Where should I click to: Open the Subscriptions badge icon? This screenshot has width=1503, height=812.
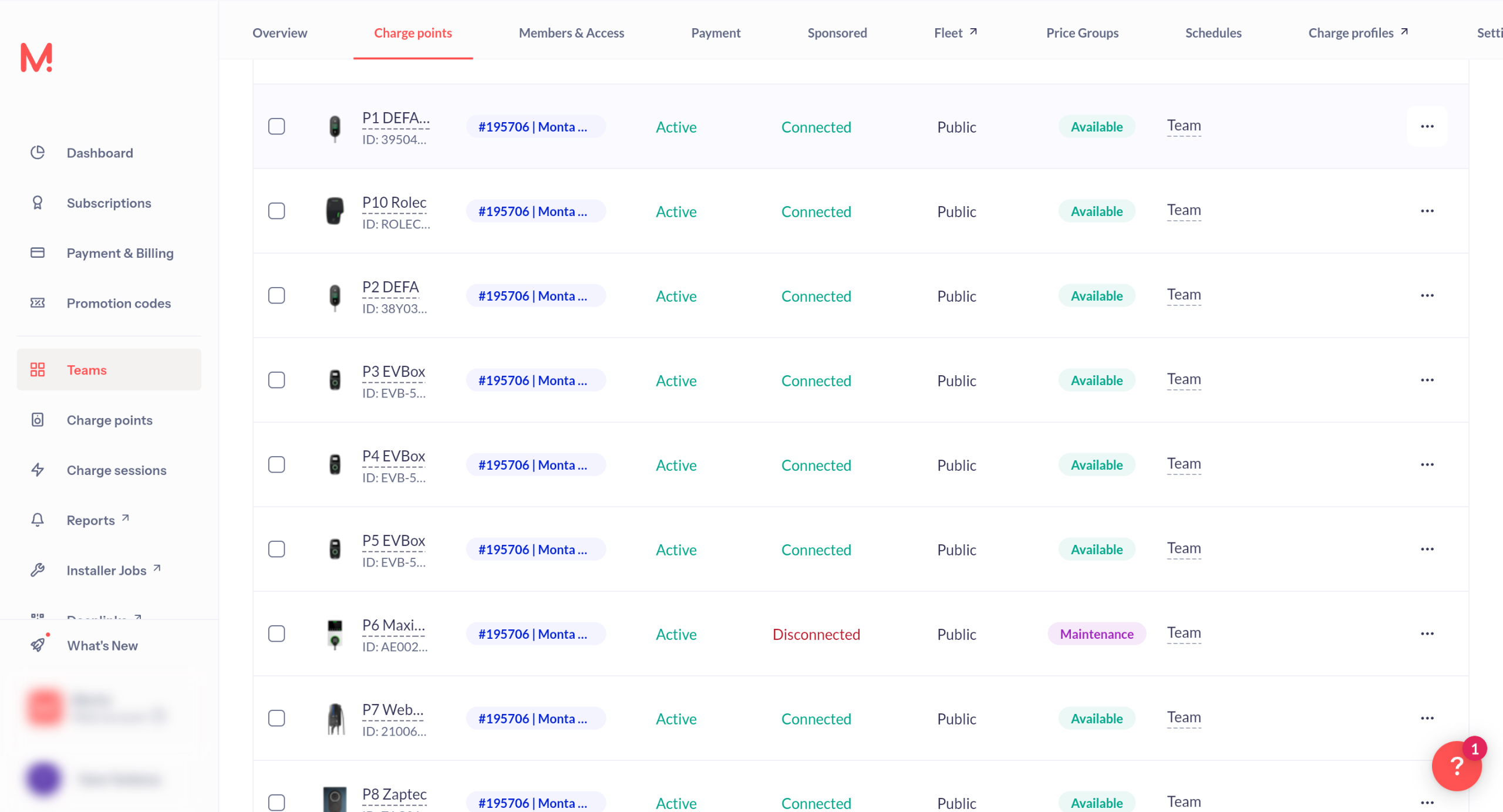38,203
